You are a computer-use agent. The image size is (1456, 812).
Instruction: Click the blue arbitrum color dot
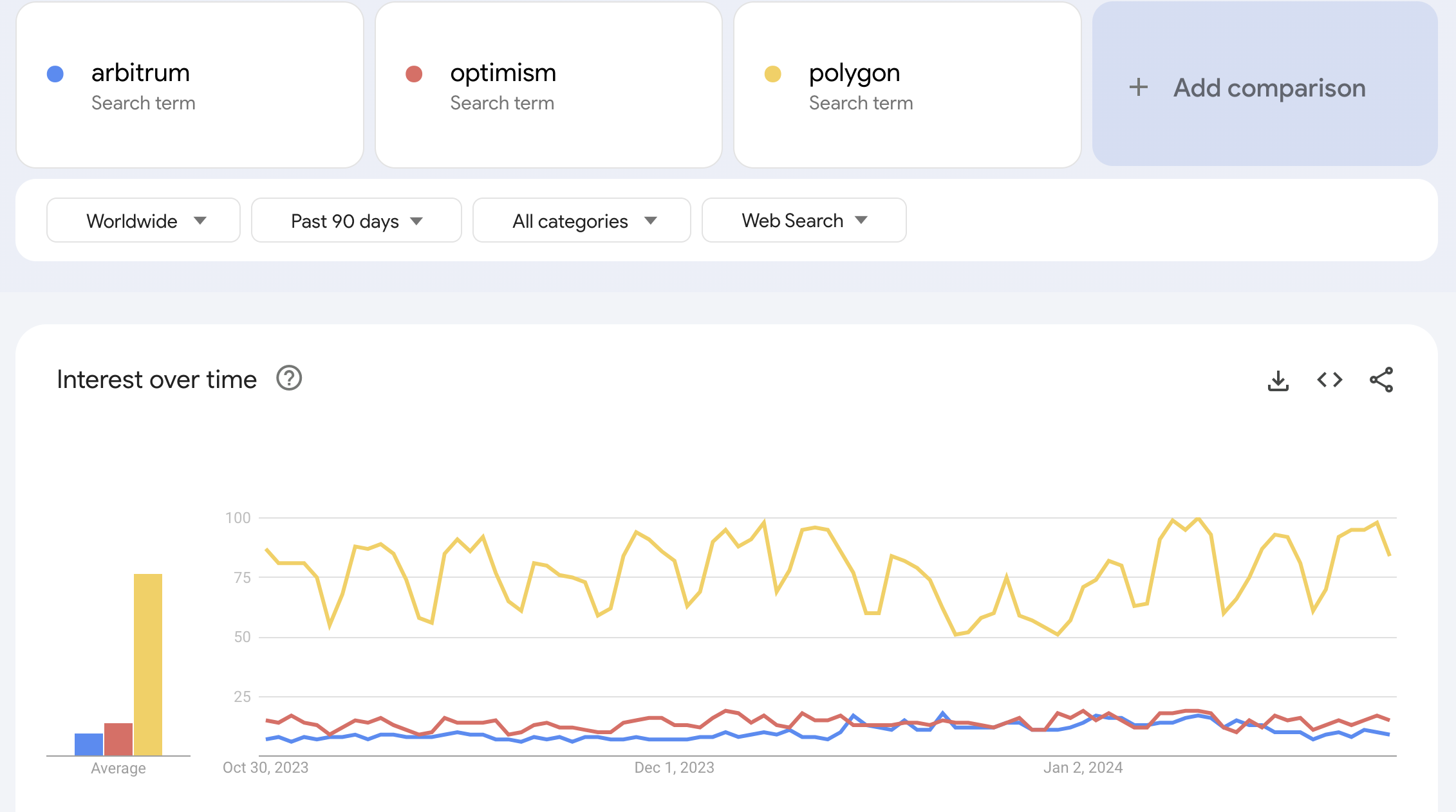click(55, 74)
